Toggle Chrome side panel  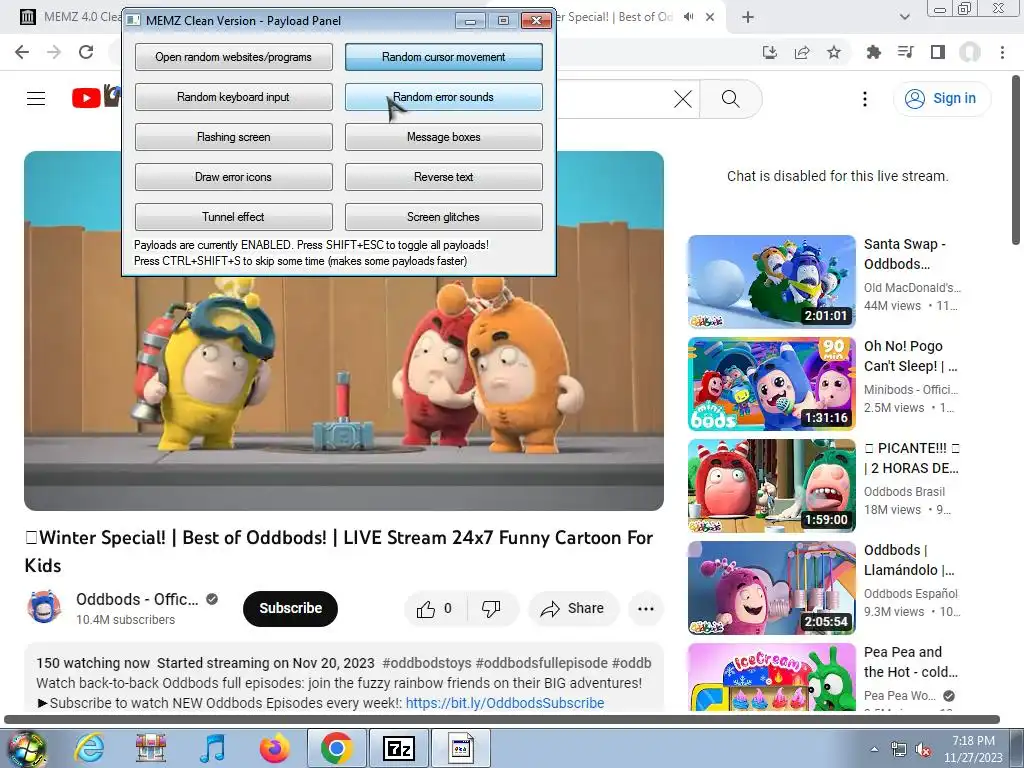[938, 52]
